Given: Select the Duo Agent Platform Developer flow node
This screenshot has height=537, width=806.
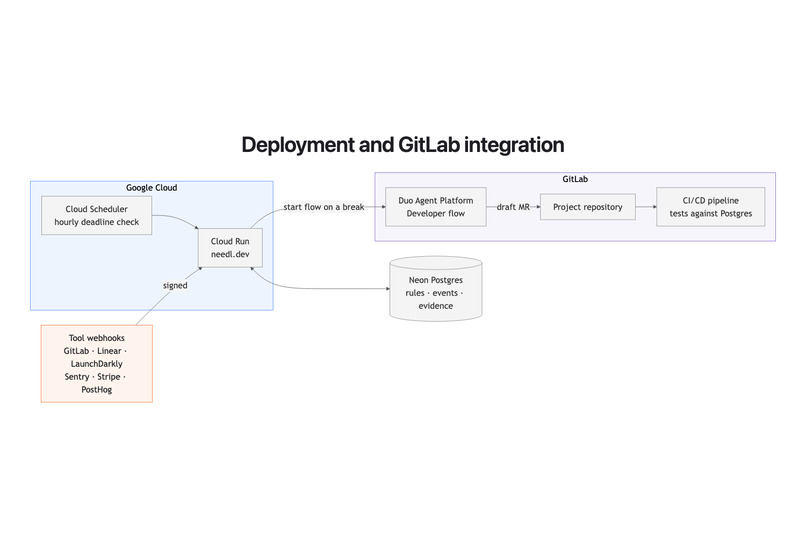Looking at the screenshot, I should tap(436, 207).
